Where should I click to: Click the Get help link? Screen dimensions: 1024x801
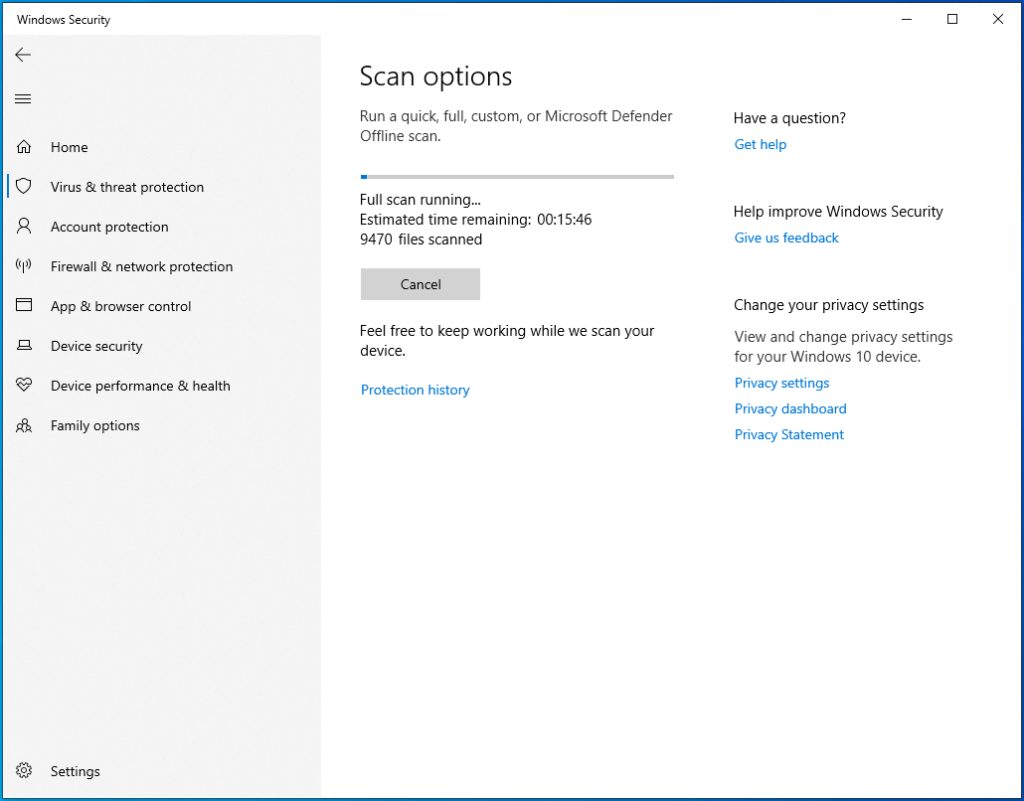click(x=760, y=144)
